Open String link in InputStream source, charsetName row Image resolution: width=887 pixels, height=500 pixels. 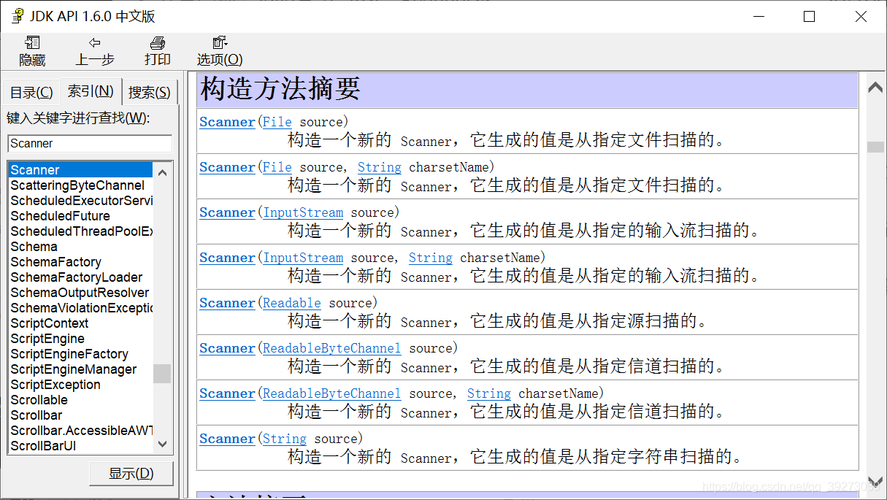tap(431, 258)
